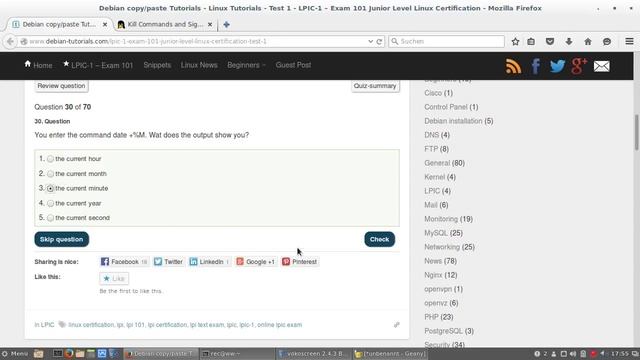
Task: Click the Like star button
Action: coord(114,278)
